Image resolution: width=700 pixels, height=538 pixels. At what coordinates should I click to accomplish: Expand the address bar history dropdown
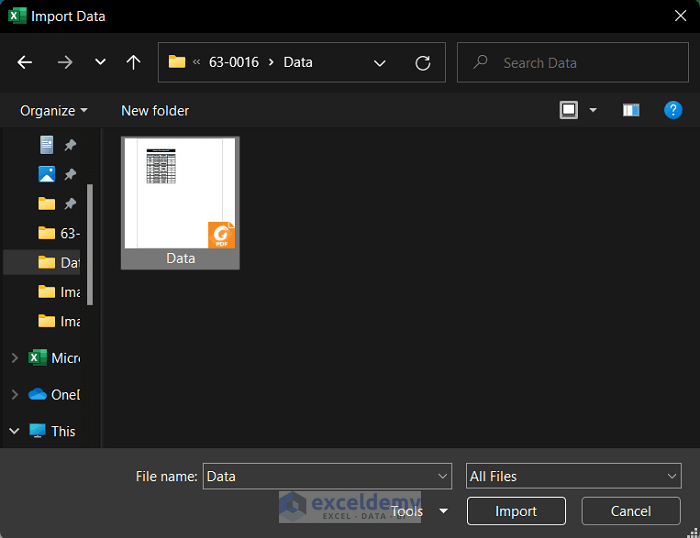tap(379, 63)
